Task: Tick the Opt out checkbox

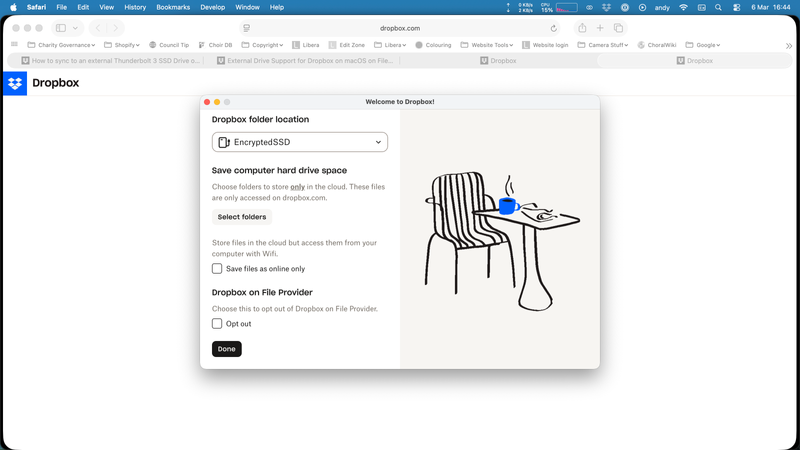Action: pos(217,324)
